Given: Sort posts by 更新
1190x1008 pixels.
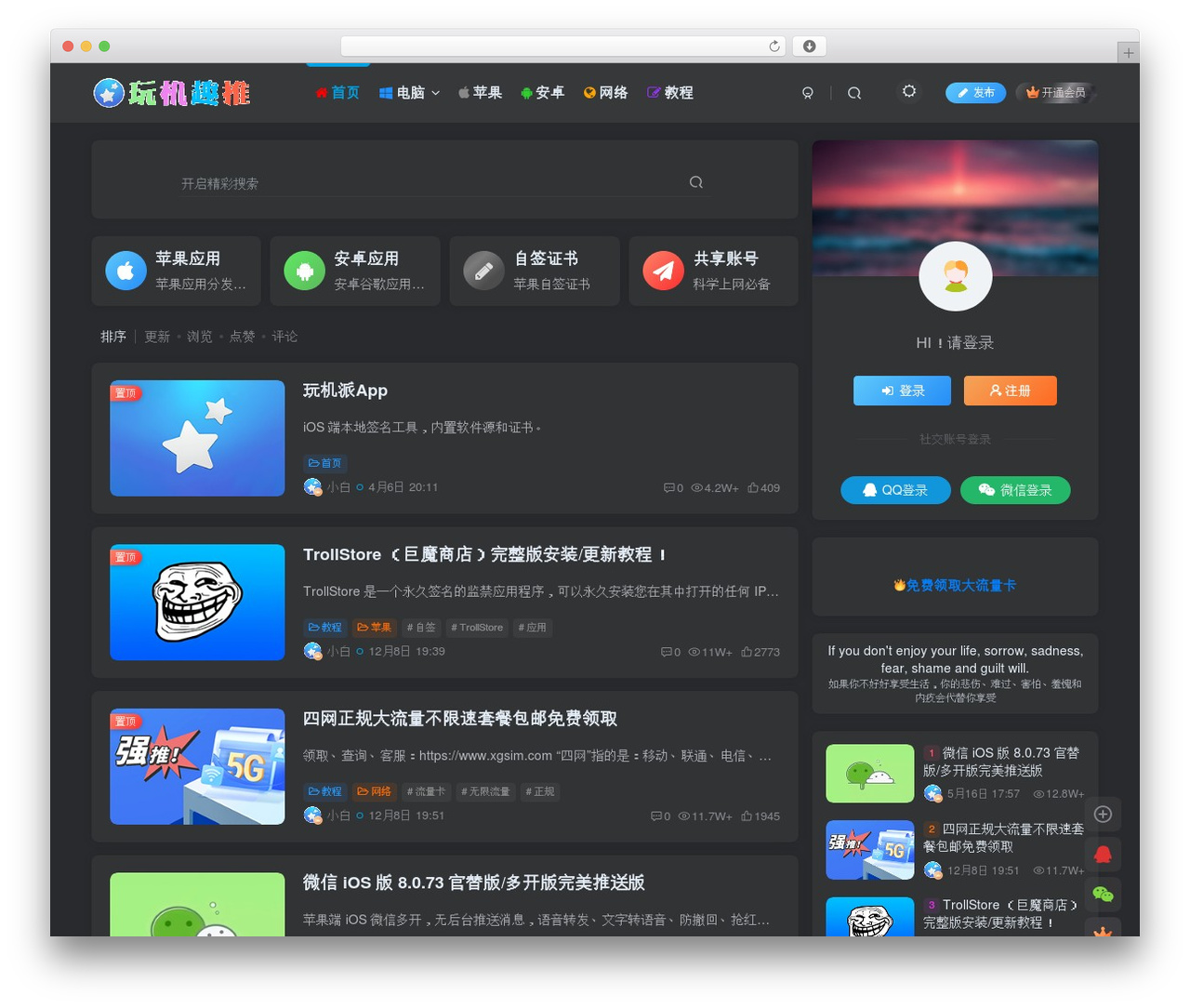Looking at the screenshot, I should [x=157, y=337].
